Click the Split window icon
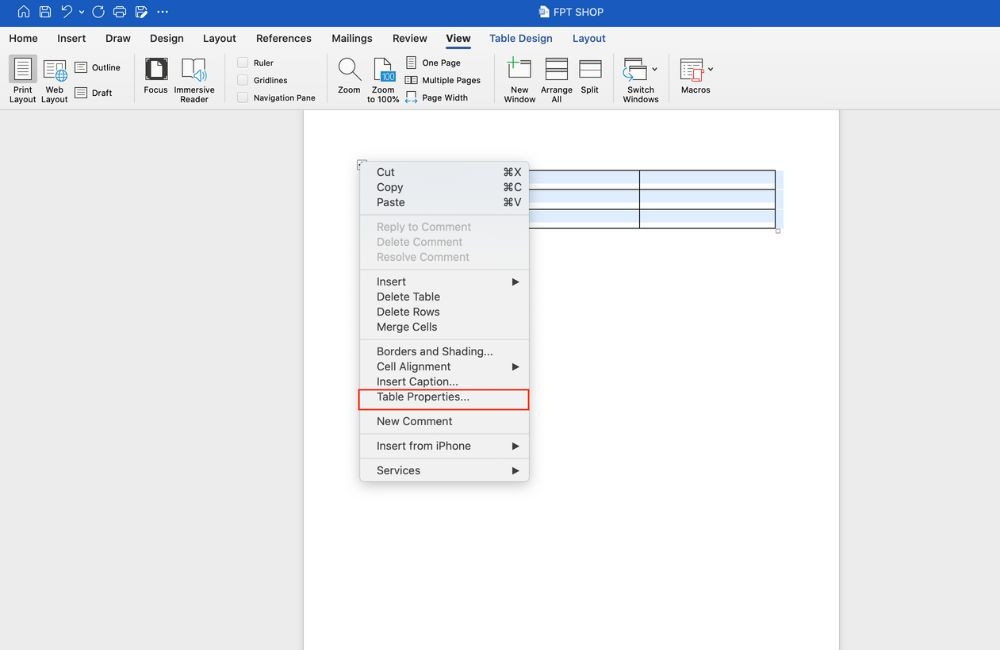 (590, 70)
